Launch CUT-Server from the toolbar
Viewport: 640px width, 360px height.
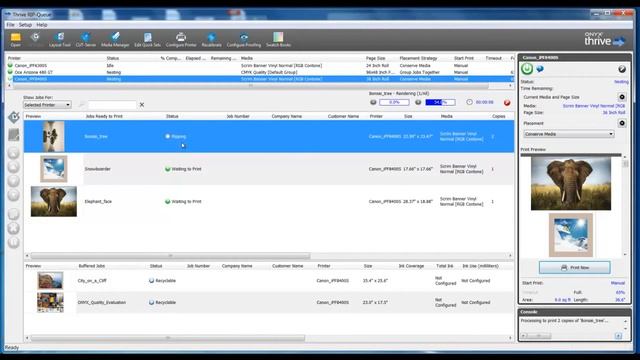tap(86, 40)
